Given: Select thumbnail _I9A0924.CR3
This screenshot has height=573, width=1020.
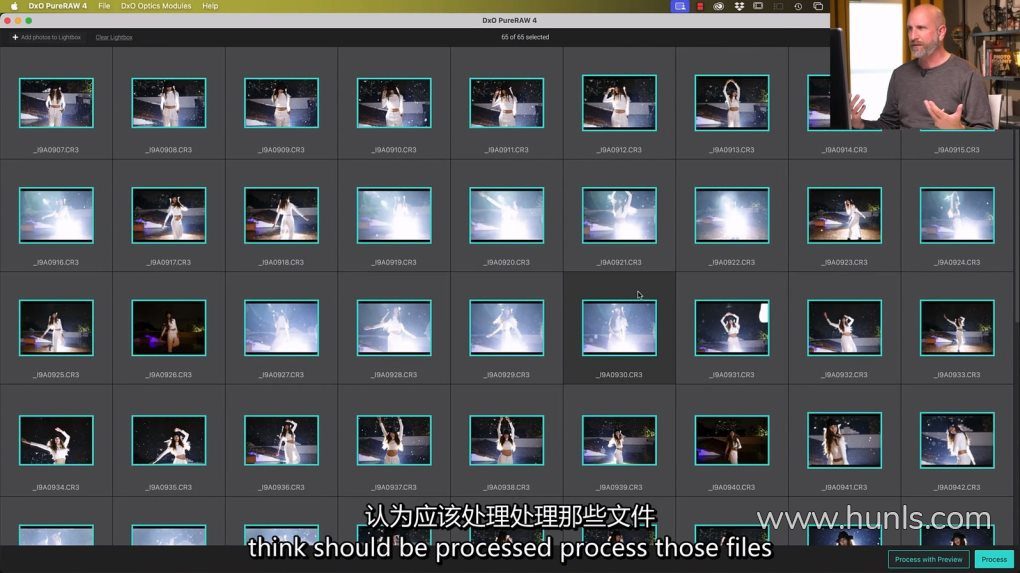Looking at the screenshot, I should [957, 215].
